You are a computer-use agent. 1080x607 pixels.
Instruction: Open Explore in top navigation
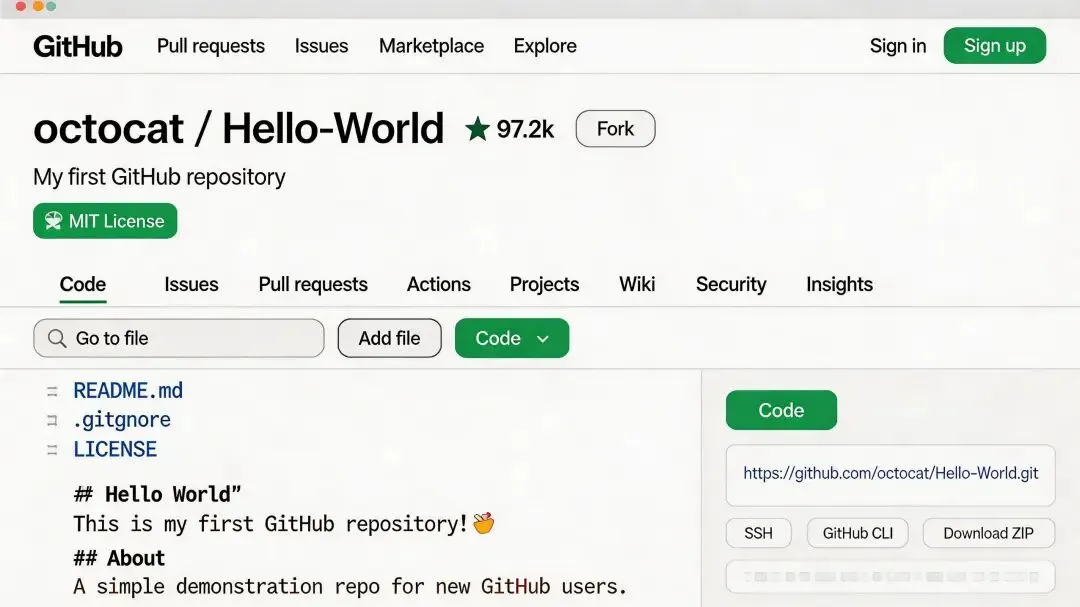point(546,46)
